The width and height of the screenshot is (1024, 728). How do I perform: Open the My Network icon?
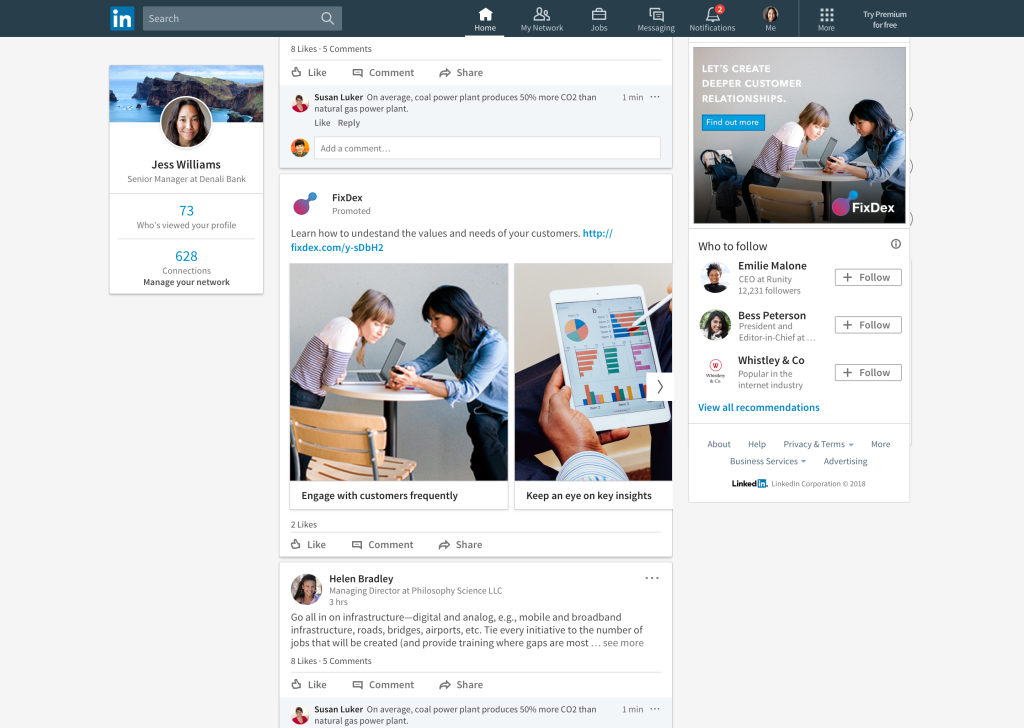point(541,14)
